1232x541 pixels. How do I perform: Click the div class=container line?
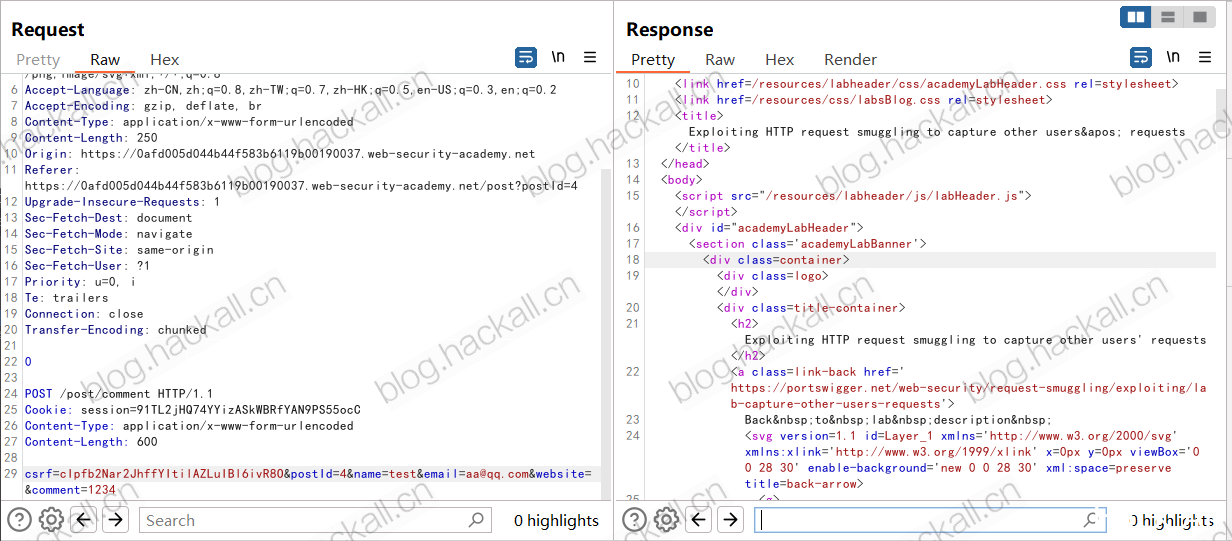[776, 260]
